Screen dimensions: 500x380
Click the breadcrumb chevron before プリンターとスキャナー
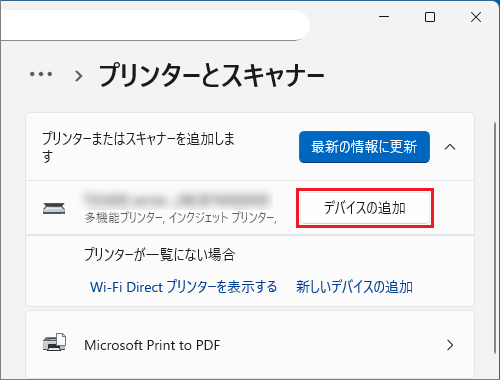[x=79, y=76]
